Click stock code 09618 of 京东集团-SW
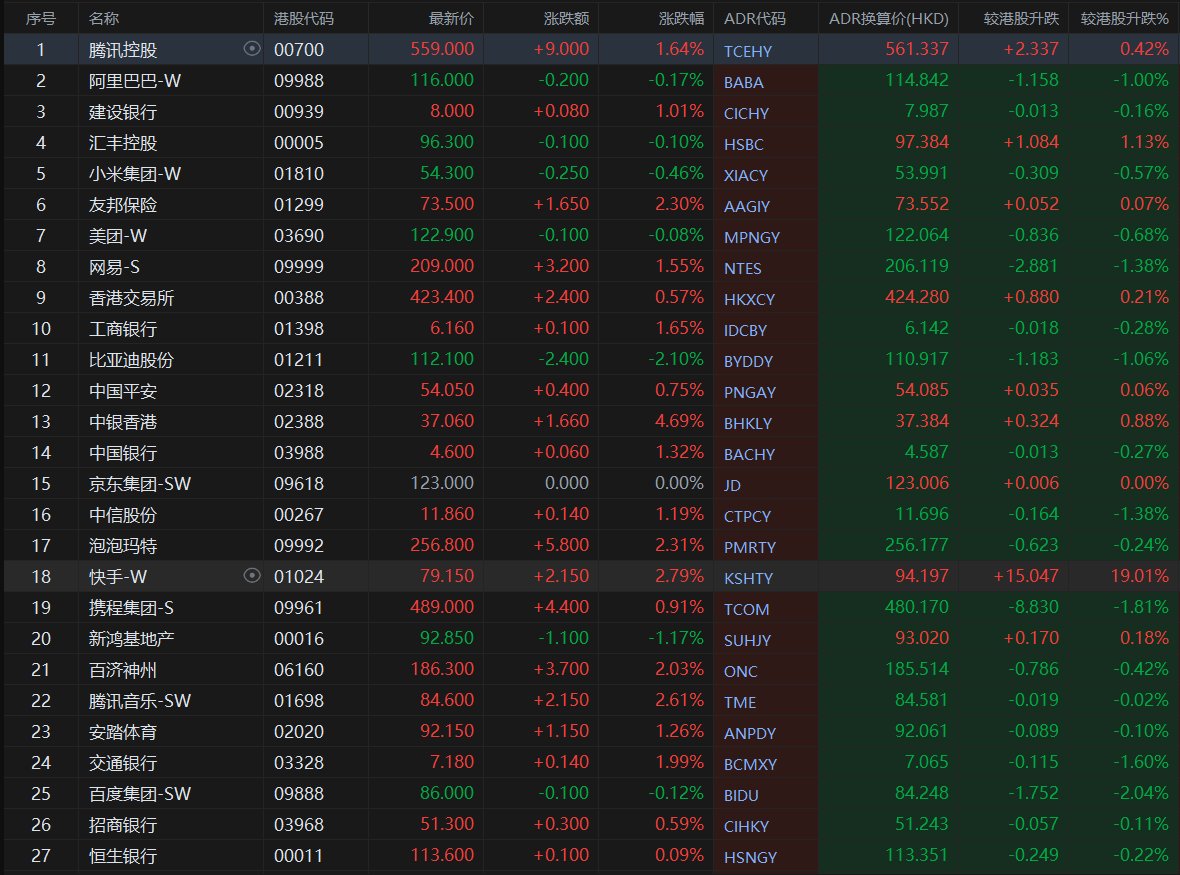Screen dimensions: 1180x875 pyautogui.click(x=299, y=484)
